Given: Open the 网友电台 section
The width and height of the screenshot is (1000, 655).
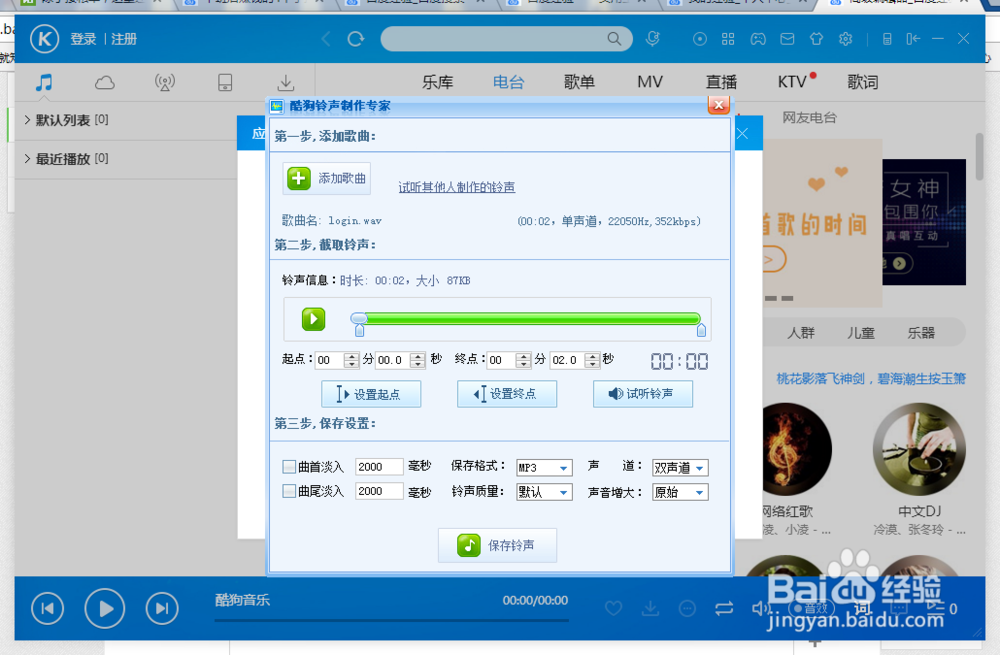Looking at the screenshot, I should coord(809,117).
